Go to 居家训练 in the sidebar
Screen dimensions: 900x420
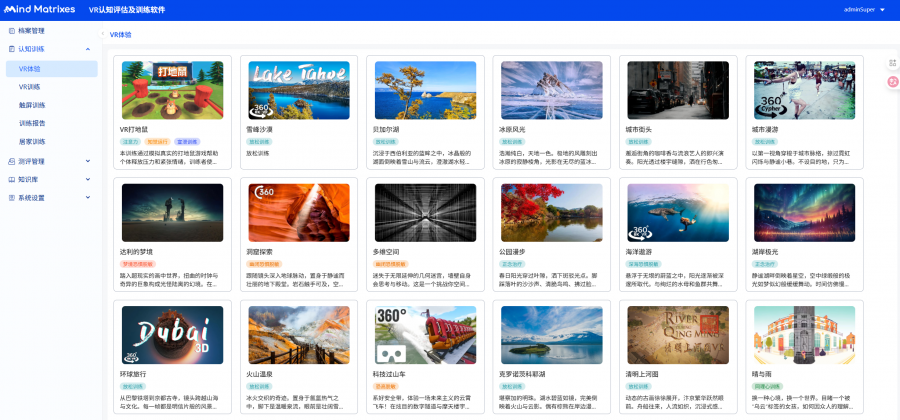tap(32, 142)
